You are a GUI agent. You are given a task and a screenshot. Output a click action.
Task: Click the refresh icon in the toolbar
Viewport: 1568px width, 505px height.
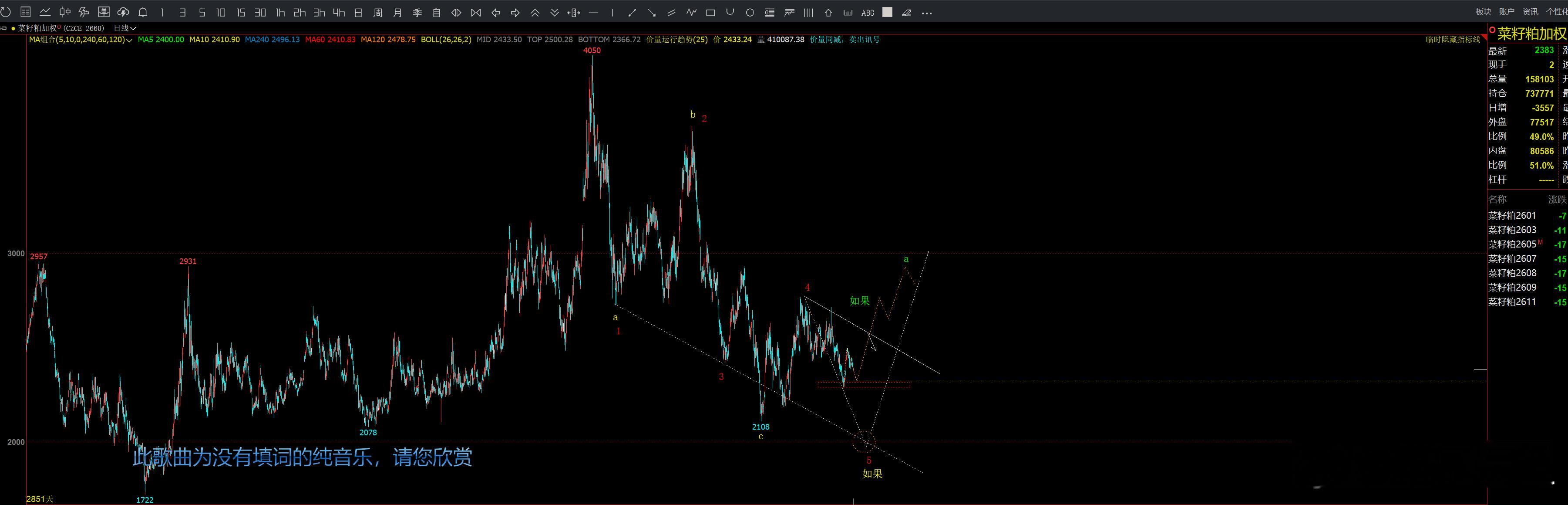point(6,12)
